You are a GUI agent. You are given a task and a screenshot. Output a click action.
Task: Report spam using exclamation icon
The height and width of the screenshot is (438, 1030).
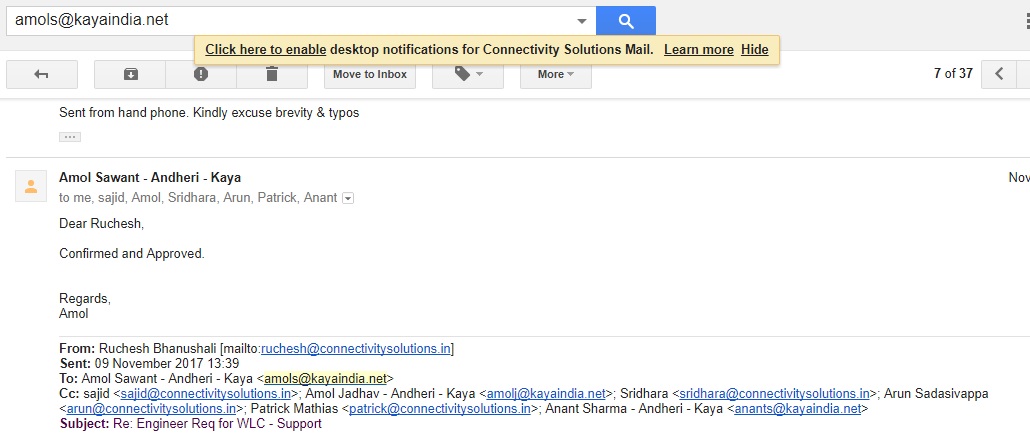point(201,74)
